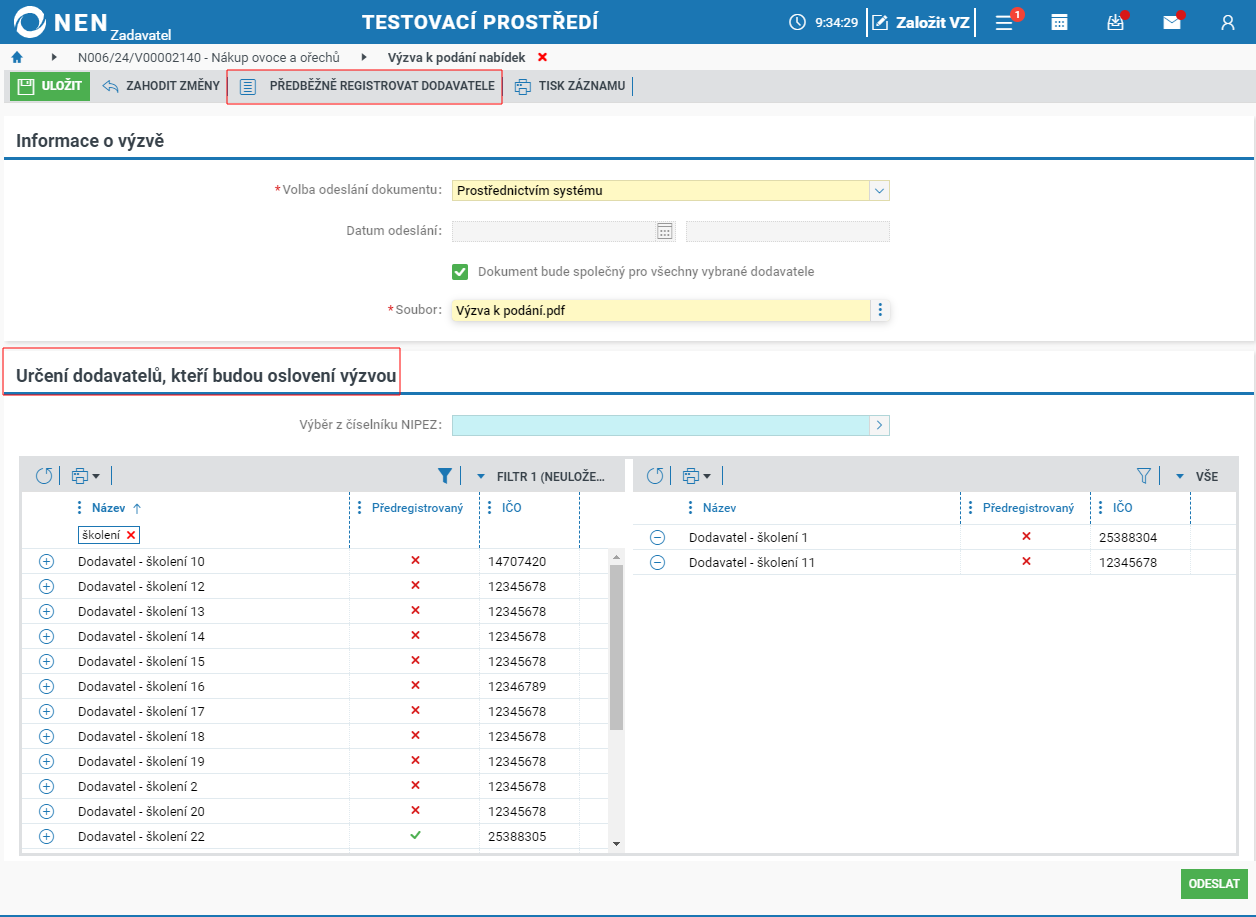Image resolution: width=1256 pixels, height=917 pixels.
Task: Open the Soubor three-dot menu
Action: [x=880, y=310]
